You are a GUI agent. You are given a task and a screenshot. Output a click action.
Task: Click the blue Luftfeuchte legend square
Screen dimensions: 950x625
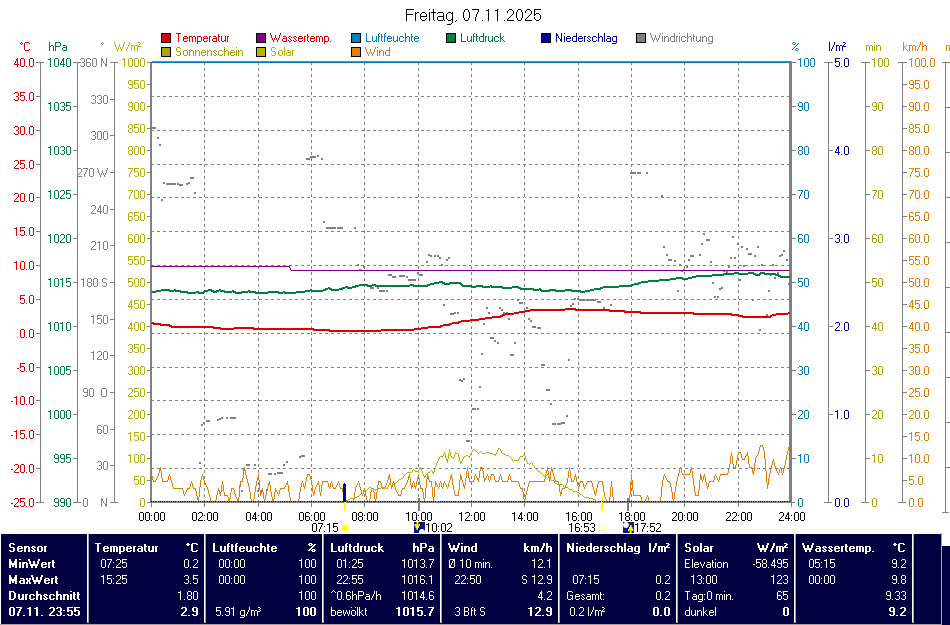point(356,39)
